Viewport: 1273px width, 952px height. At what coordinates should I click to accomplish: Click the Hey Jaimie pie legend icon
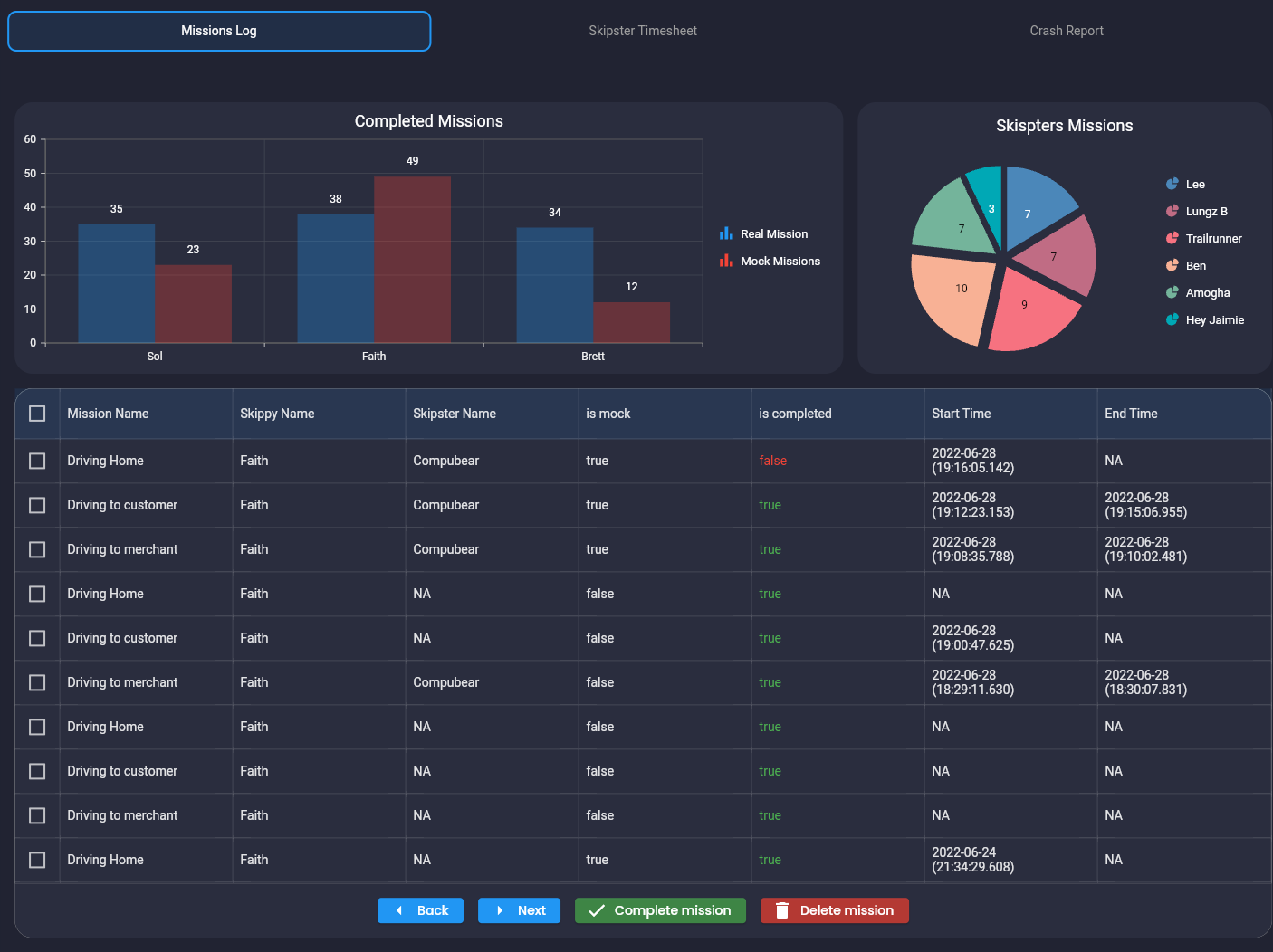point(1172,319)
